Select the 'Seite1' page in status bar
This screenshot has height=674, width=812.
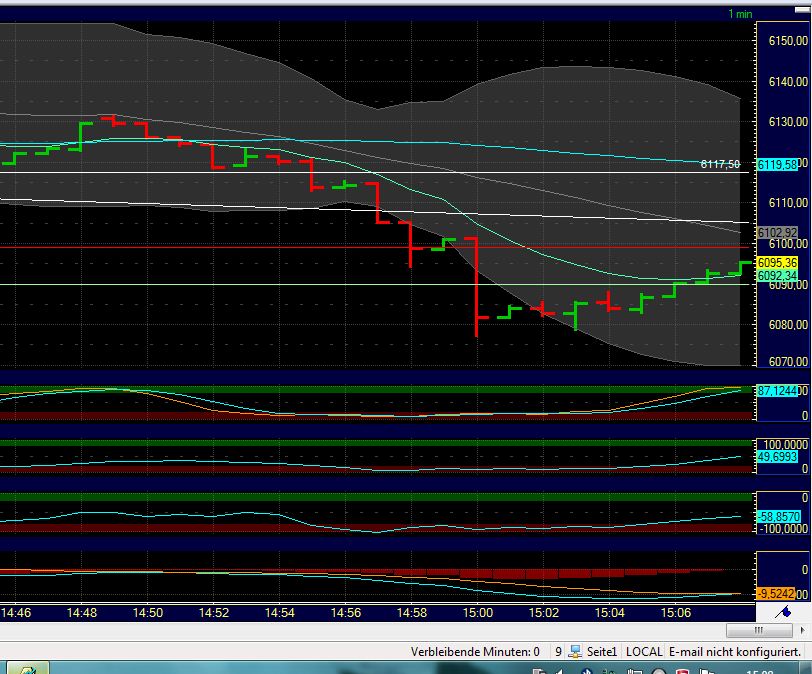[601, 651]
